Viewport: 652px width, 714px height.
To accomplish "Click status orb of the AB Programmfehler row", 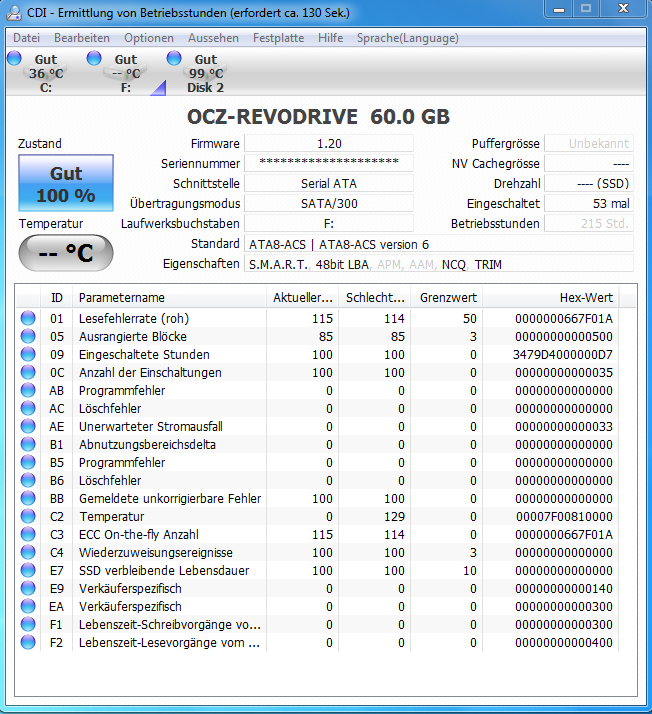I will tap(28, 390).
